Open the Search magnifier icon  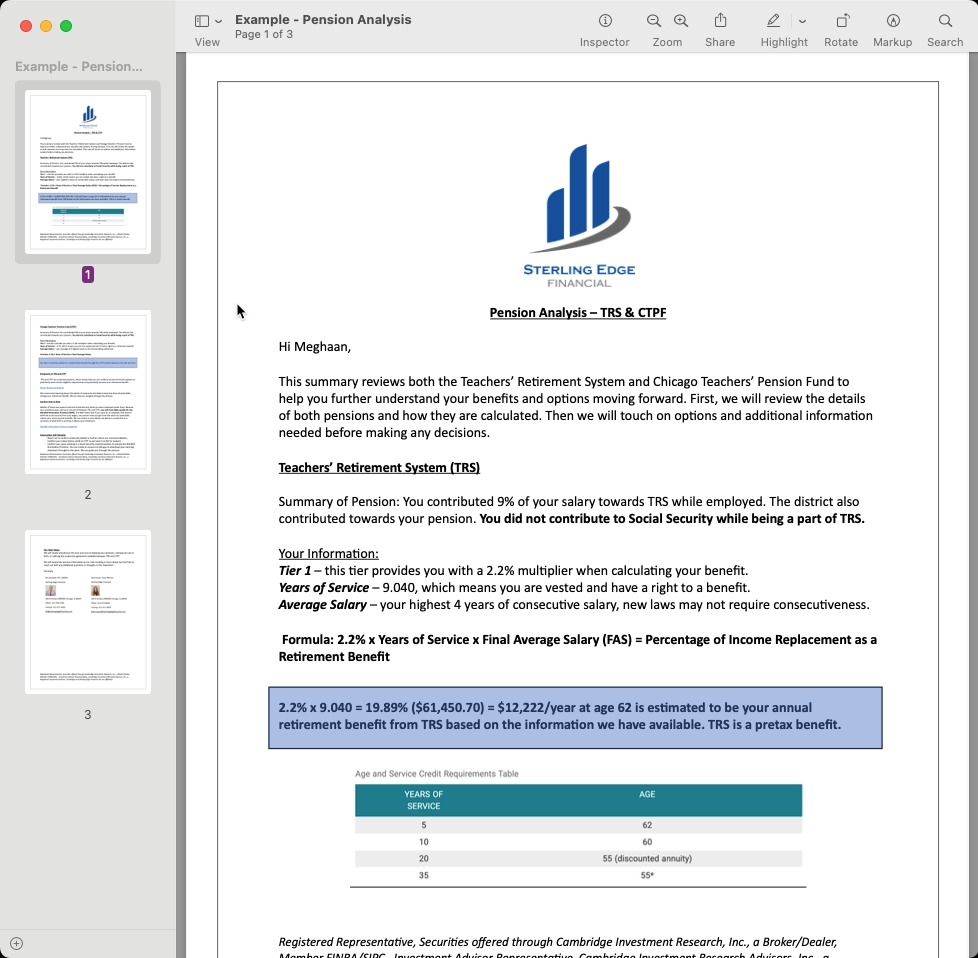pyautogui.click(x=945, y=21)
